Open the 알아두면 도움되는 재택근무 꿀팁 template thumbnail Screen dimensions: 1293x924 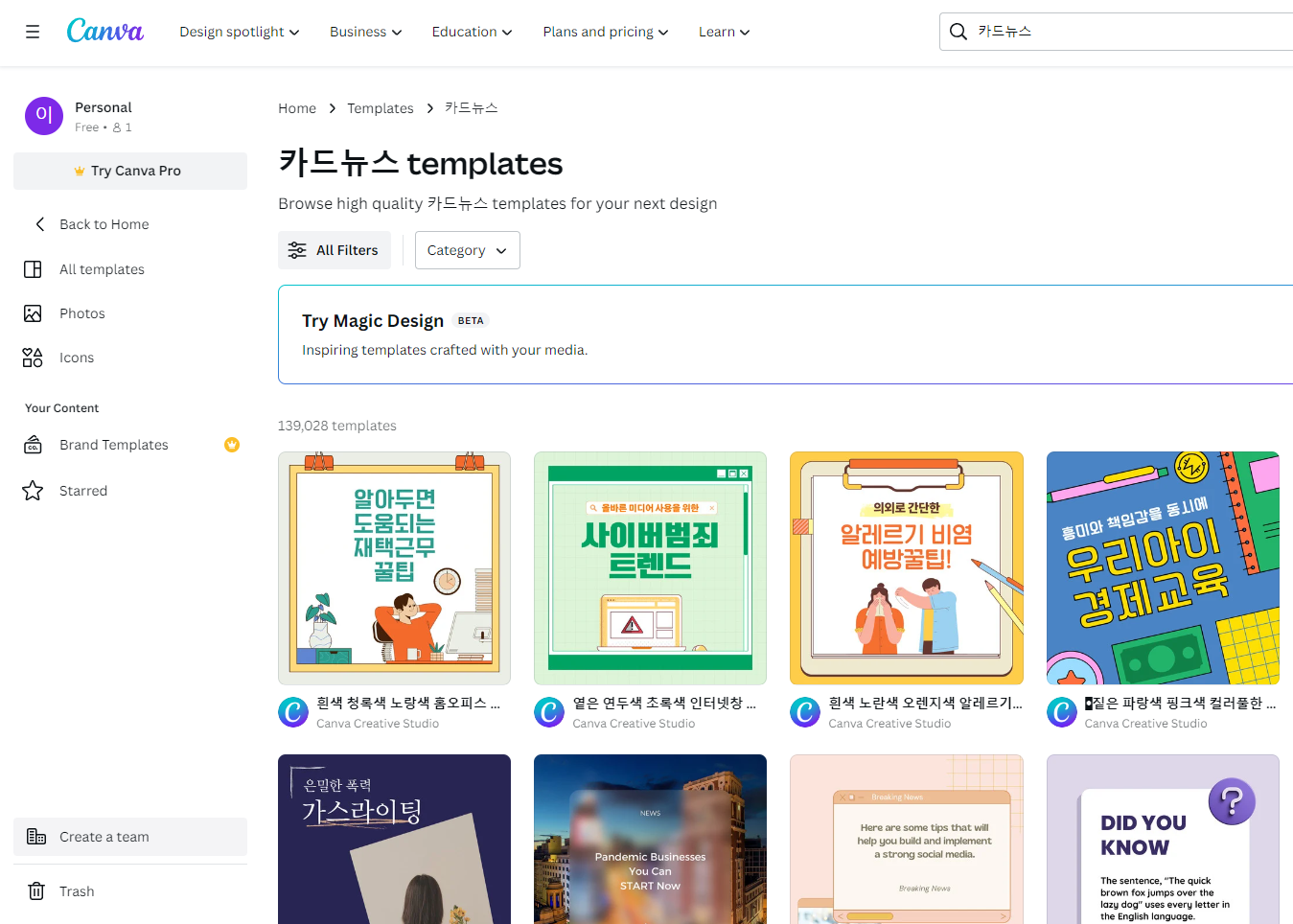(x=394, y=568)
